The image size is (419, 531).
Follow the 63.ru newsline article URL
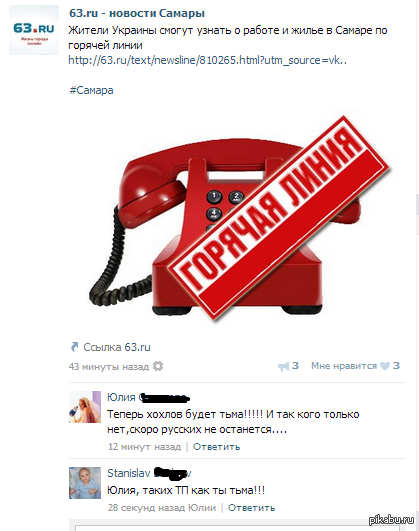pos(208,60)
